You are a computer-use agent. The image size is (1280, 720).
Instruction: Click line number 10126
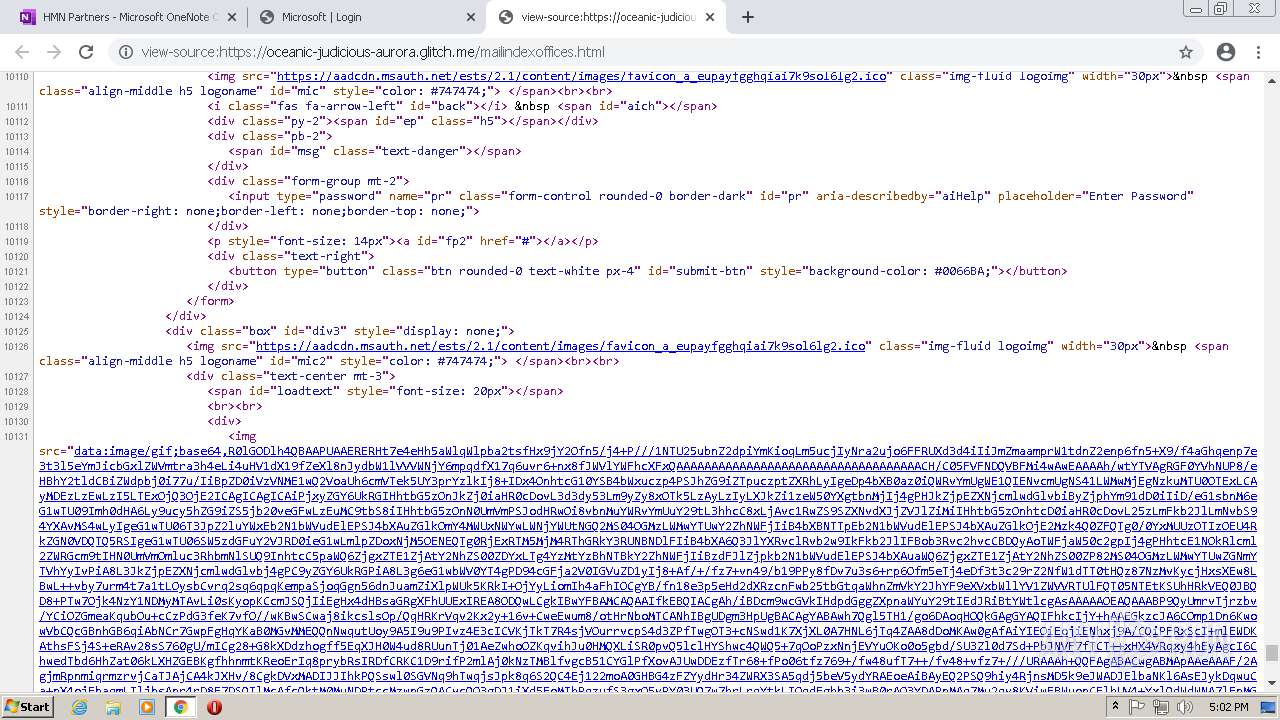click(x=16, y=346)
